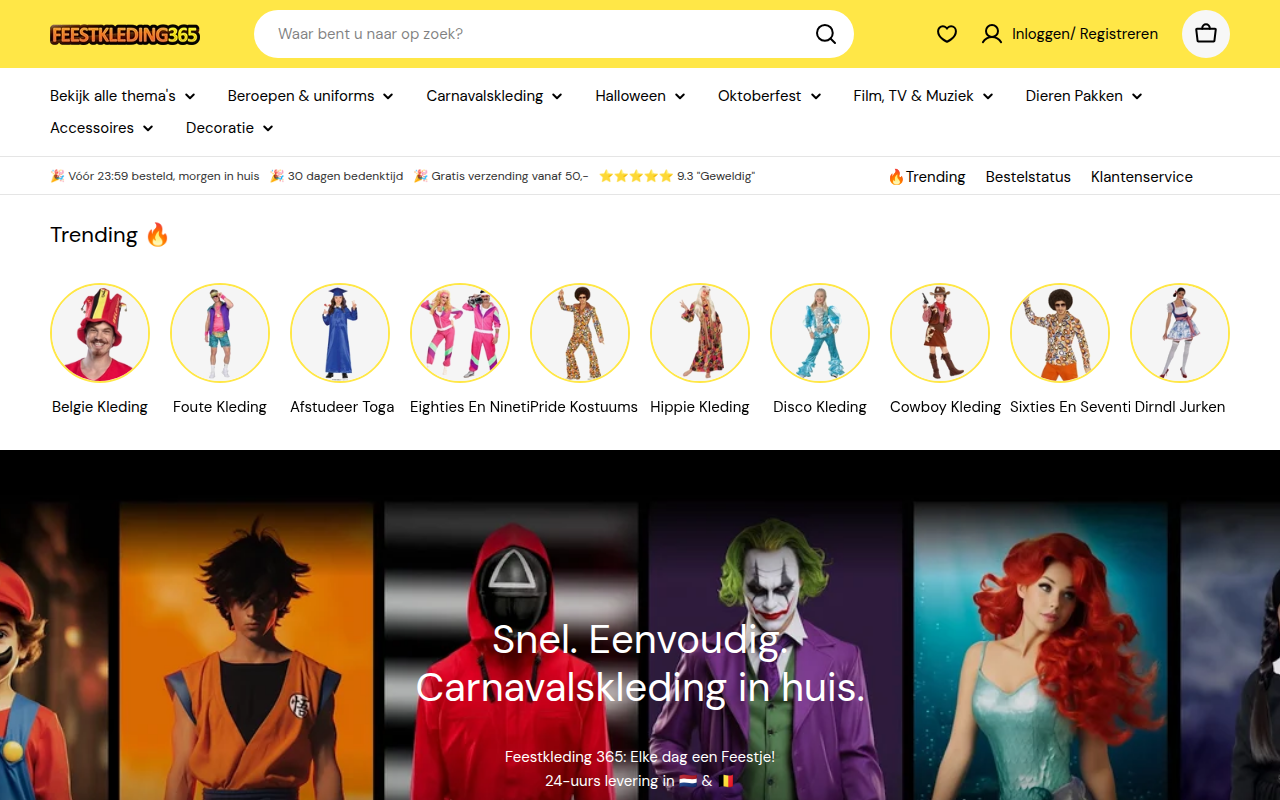The width and height of the screenshot is (1280, 800).
Task: Open the wishlist heart icon
Action: tap(947, 34)
